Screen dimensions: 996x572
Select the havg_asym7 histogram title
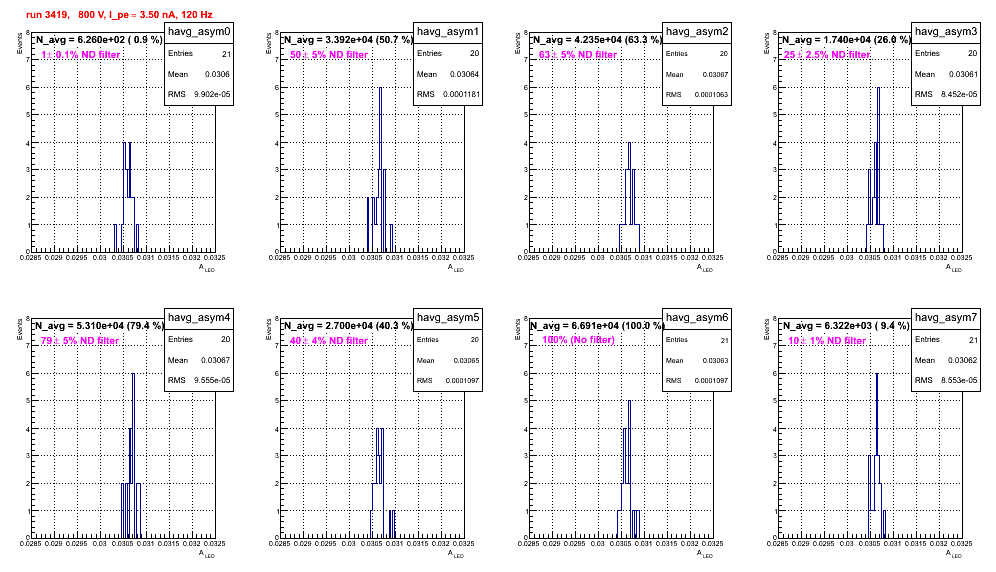[x=946, y=317]
